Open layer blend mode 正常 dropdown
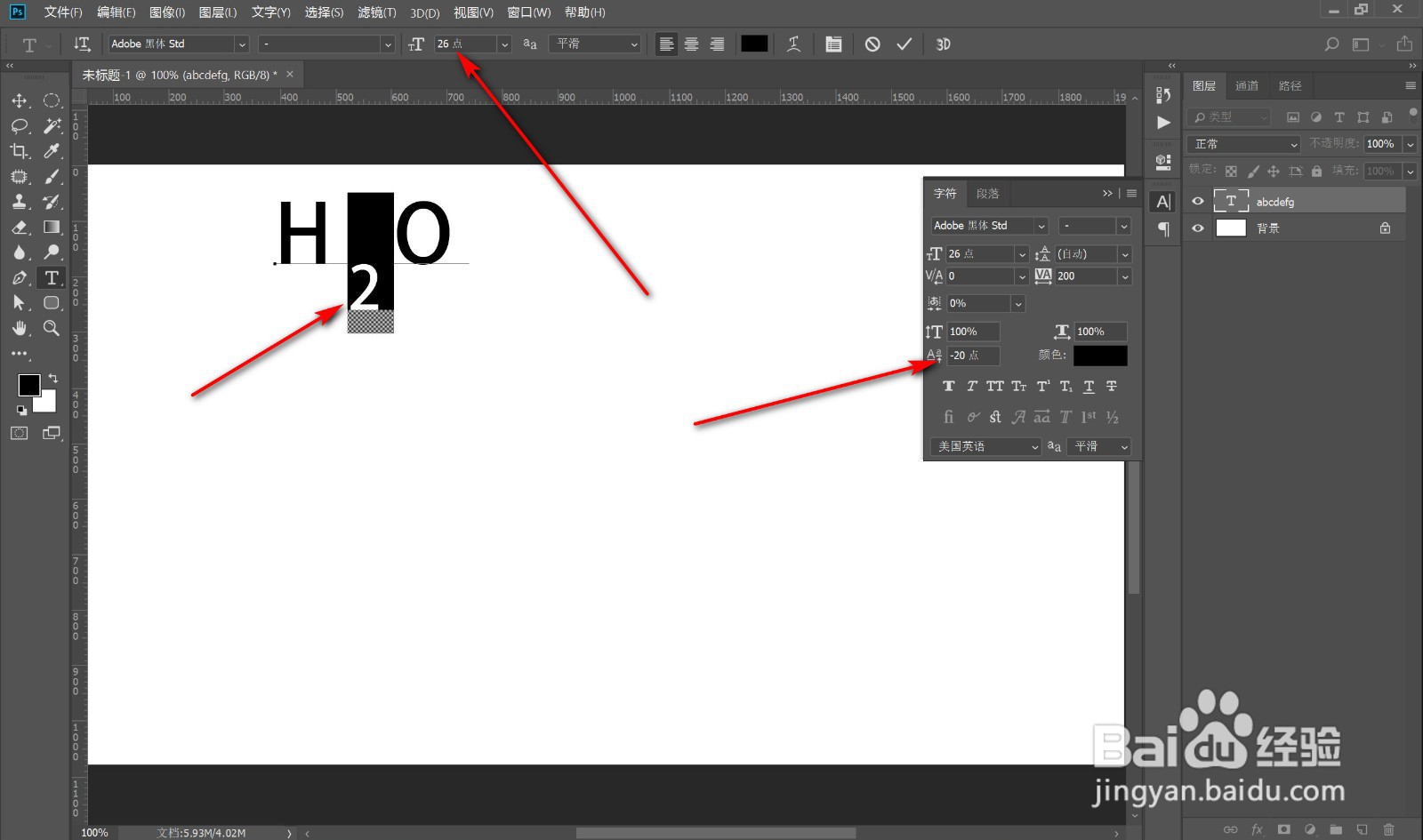 pyautogui.click(x=1243, y=144)
